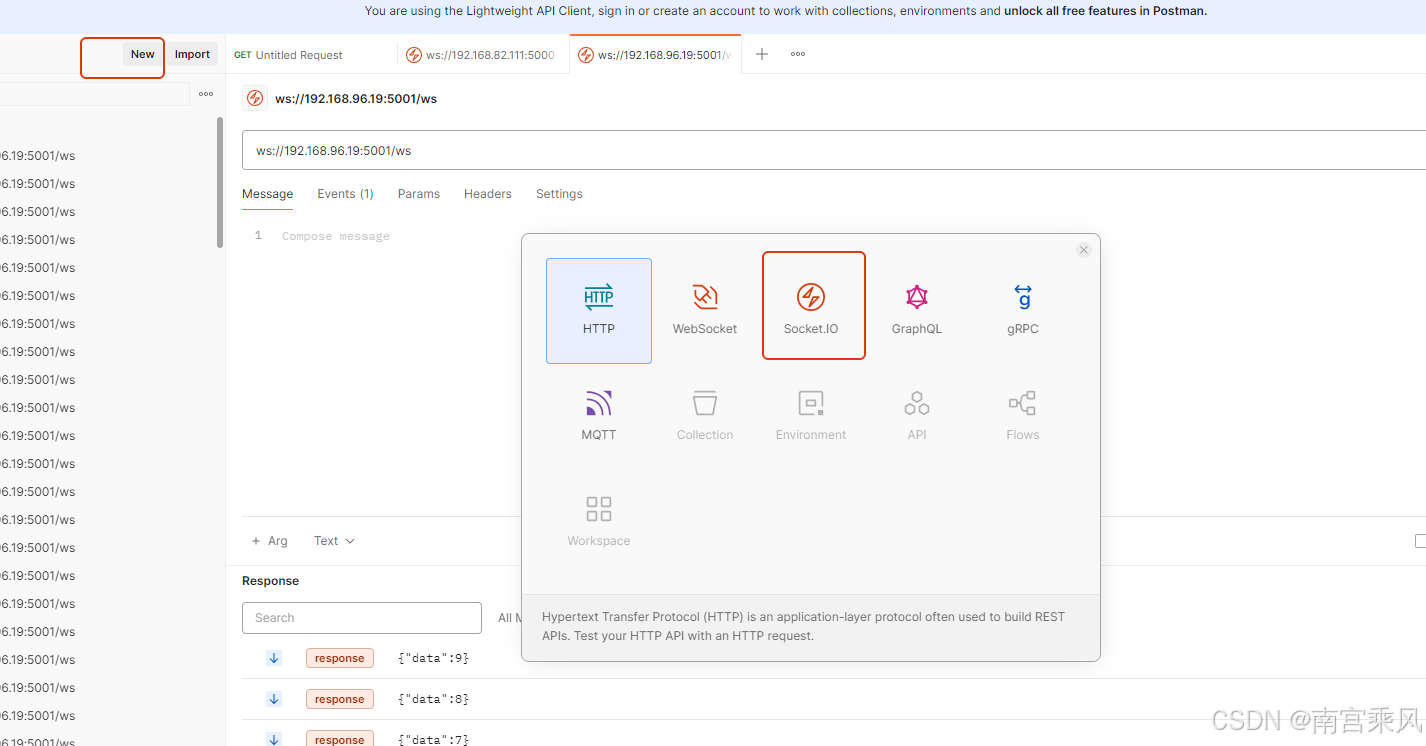The image size is (1426, 746).
Task: Select the MQTT request type
Action: coord(599,417)
